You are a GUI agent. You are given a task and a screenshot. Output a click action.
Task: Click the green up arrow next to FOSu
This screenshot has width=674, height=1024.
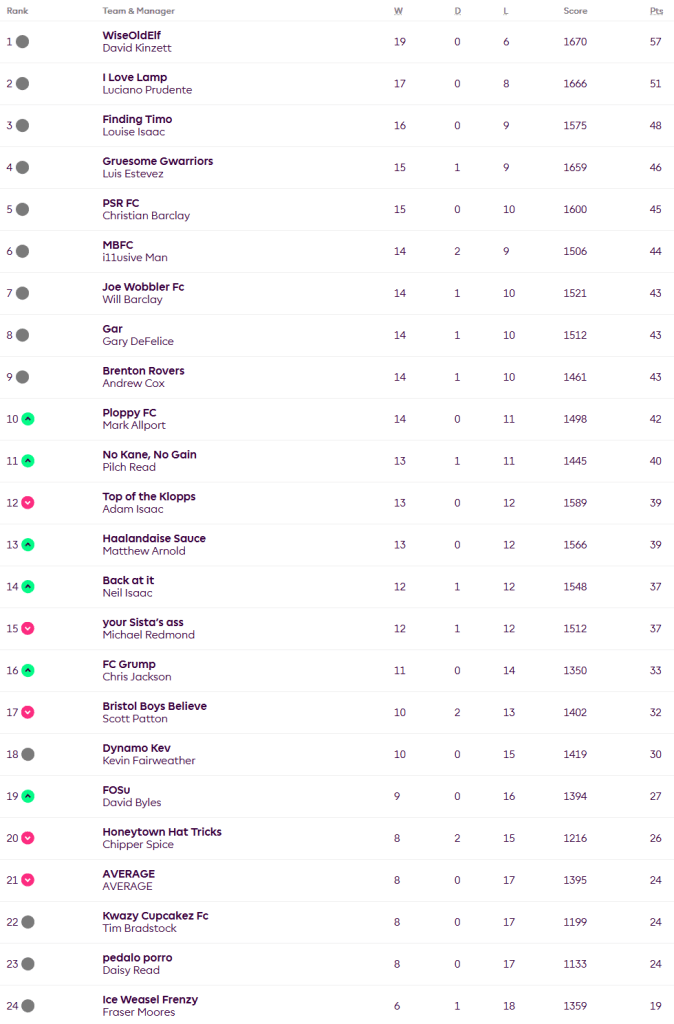click(28, 796)
